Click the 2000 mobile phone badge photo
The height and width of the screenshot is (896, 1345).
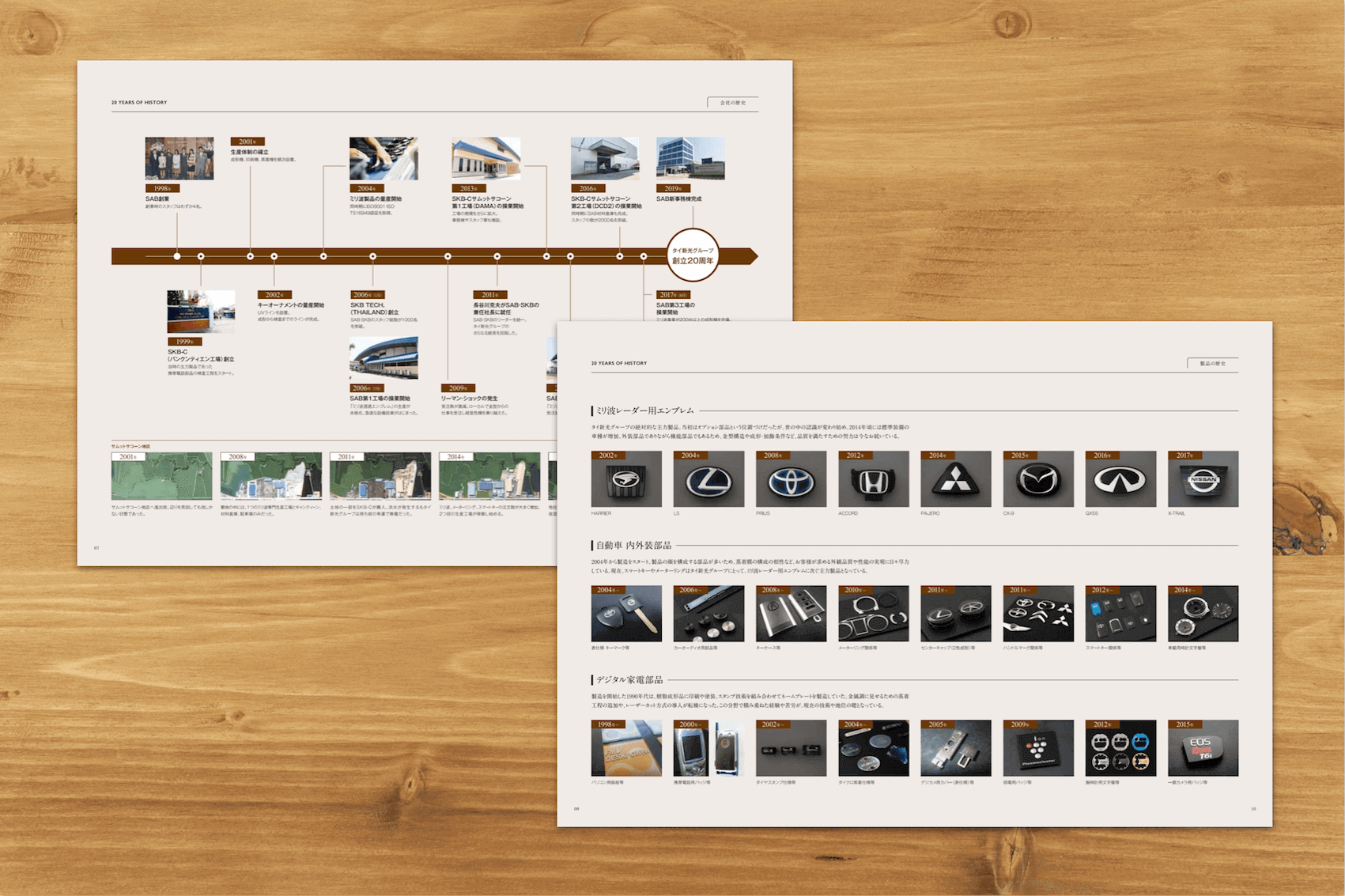708,748
